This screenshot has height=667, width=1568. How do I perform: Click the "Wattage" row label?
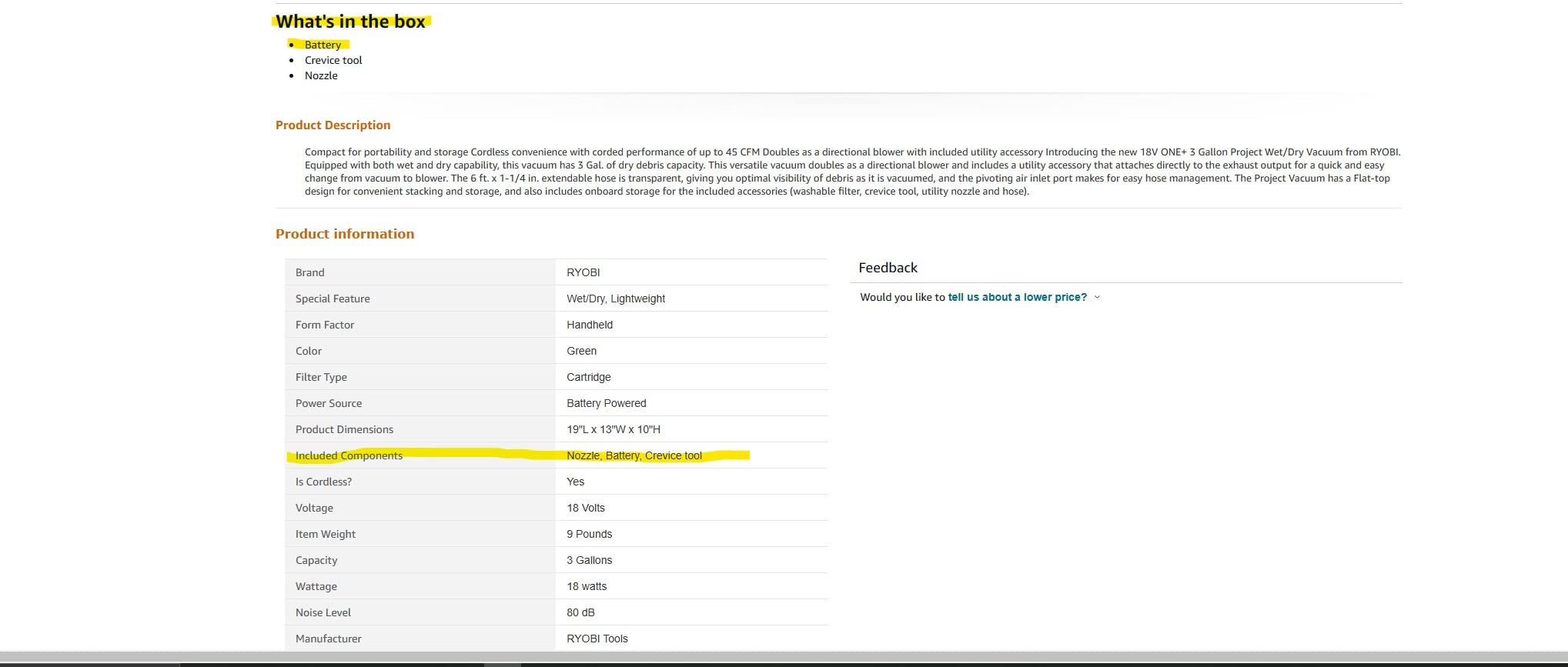coord(316,586)
